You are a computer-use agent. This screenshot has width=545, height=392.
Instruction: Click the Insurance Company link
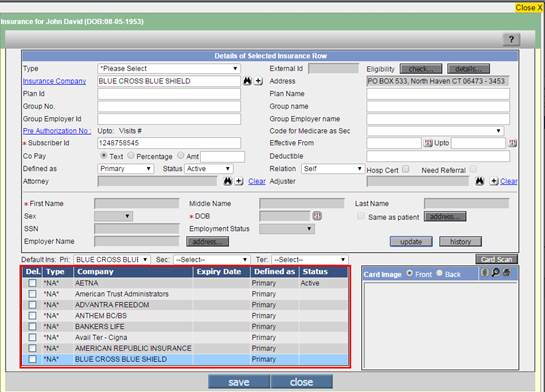(54, 81)
